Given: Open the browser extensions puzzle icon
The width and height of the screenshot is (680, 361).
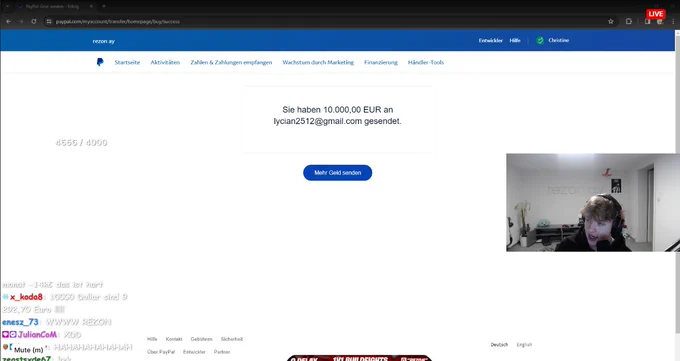Looking at the screenshot, I should point(629,21).
